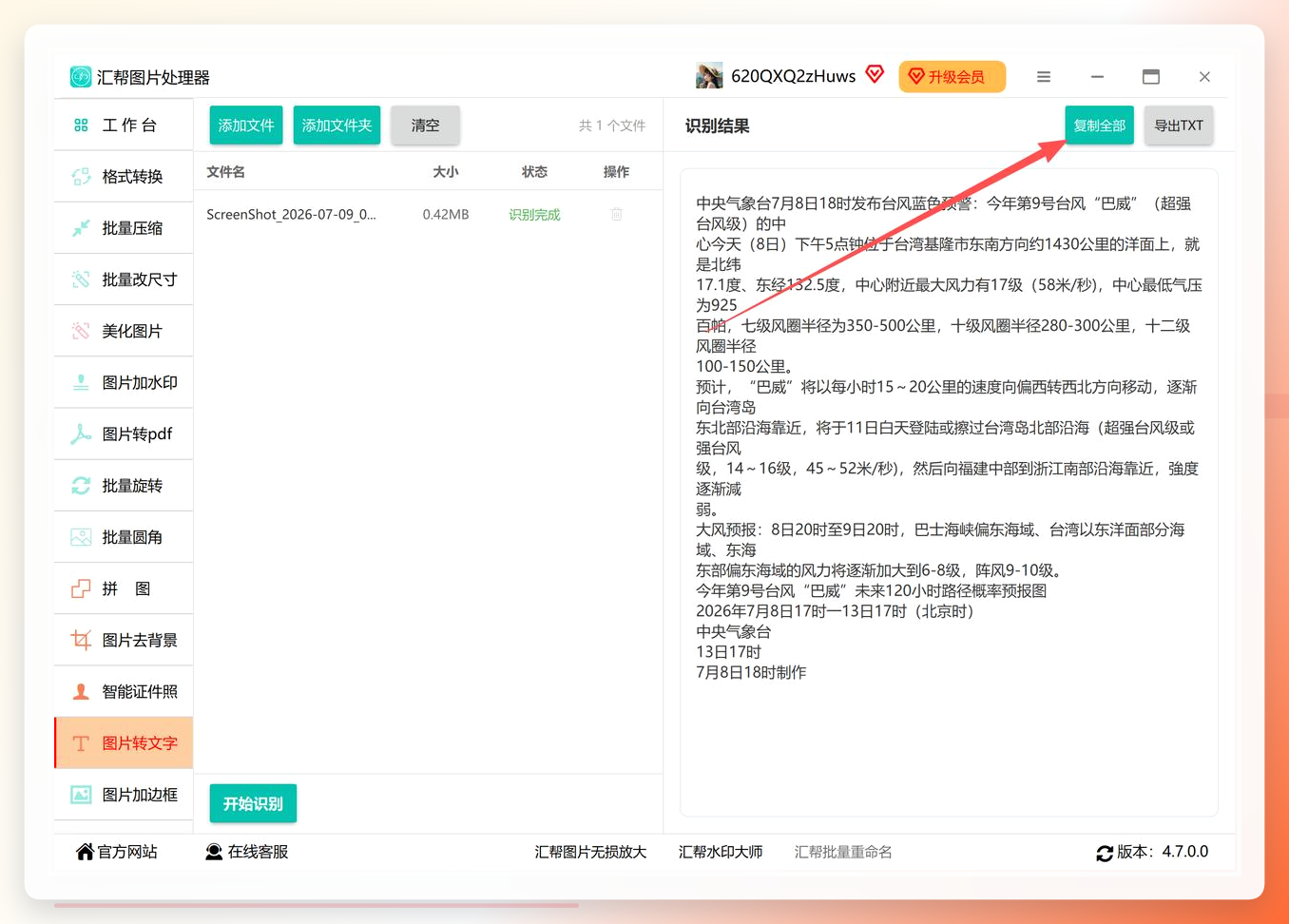Click the 批量旋转 rotate icon

click(x=81, y=486)
